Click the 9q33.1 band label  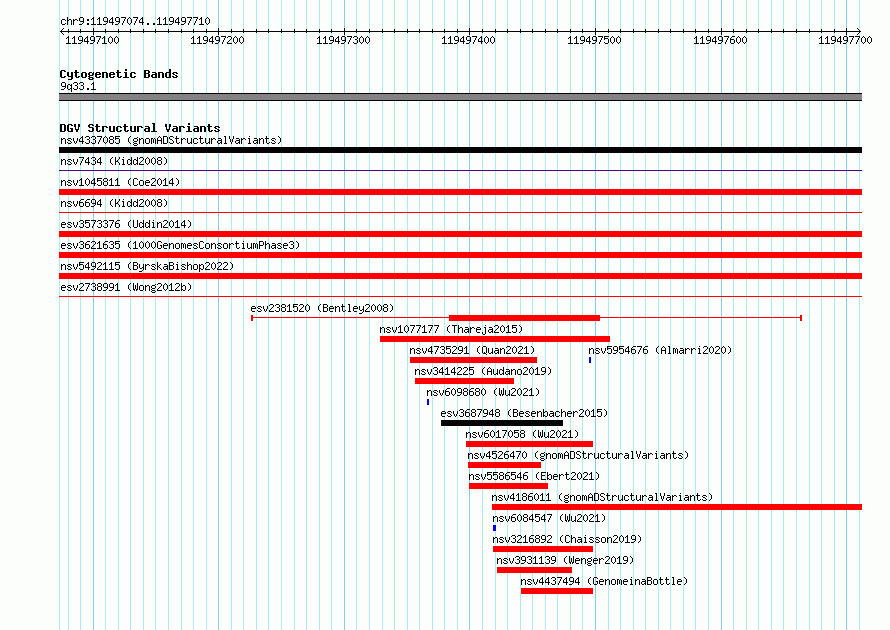pyautogui.click(x=78, y=86)
